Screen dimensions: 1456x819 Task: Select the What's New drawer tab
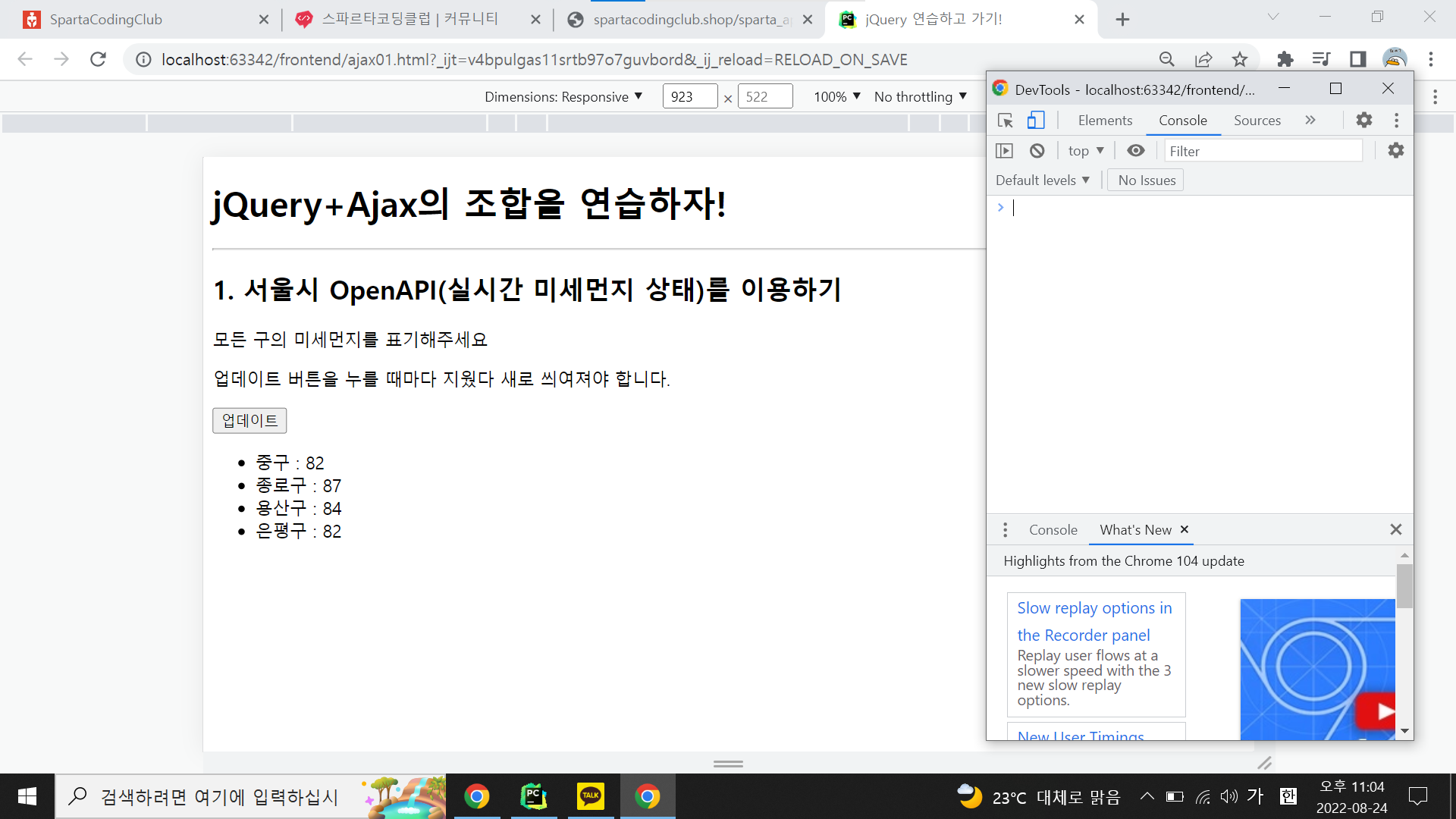[x=1135, y=530]
